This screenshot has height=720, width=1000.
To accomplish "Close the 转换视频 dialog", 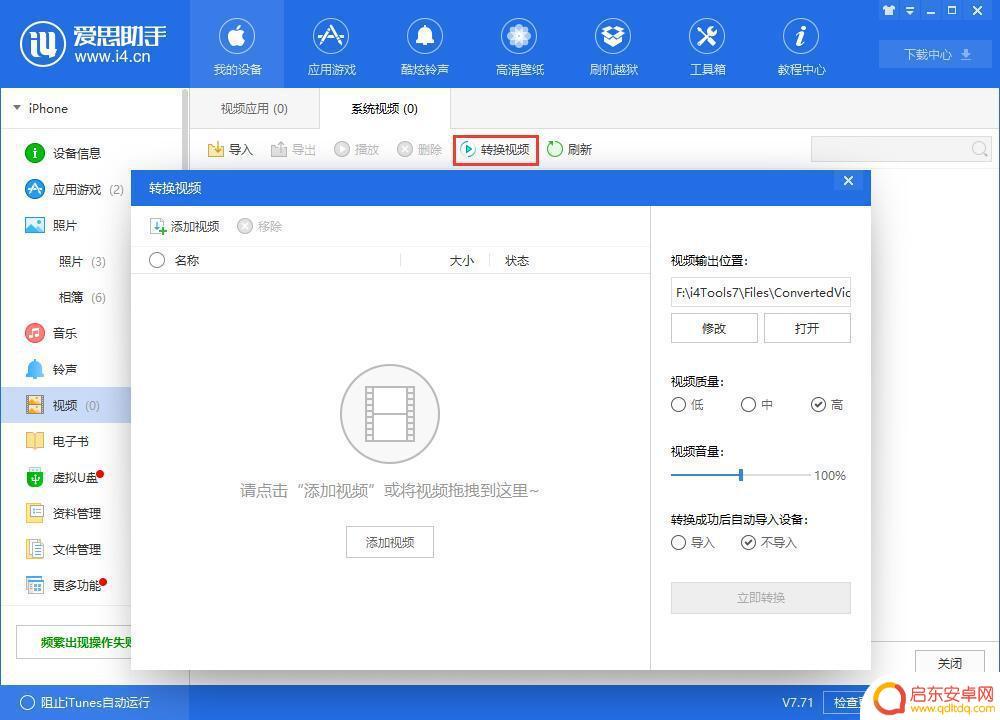I will click(x=848, y=180).
